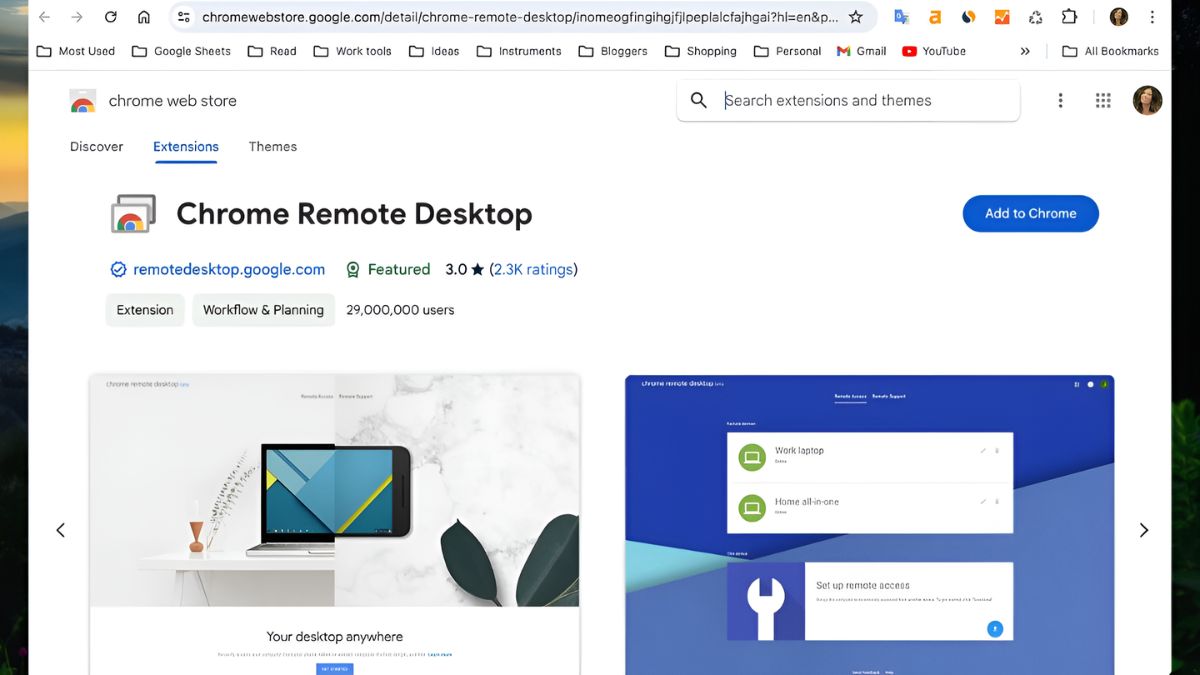Screen dimensions: 1200x675
Task: Open the blue Remote Access screenshot thumbnail
Action: [x=870, y=525]
